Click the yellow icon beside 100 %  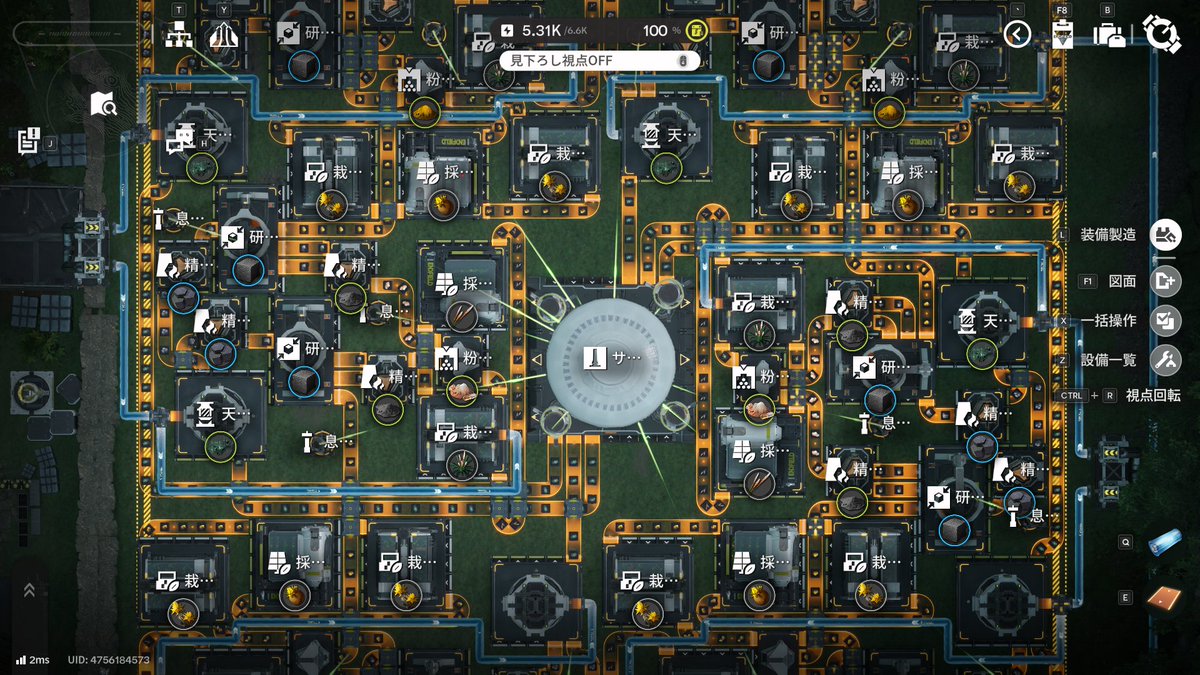697,30
